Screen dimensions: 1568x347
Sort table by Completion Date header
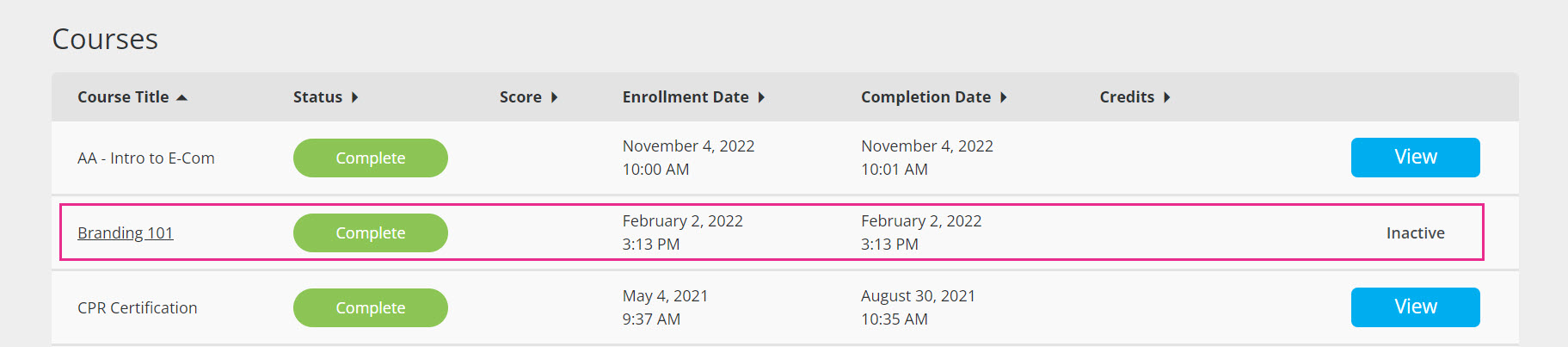click(925, 97)
